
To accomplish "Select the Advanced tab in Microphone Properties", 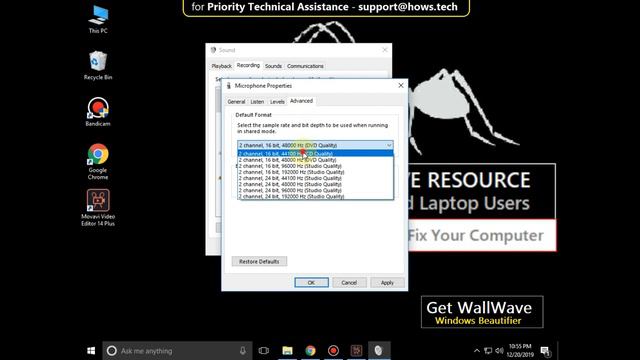I will tap(301, 101).
